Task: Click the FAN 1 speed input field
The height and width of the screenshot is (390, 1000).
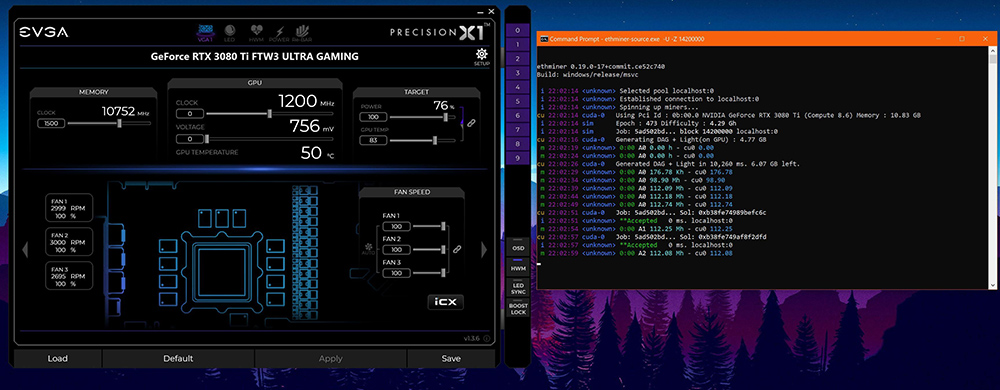Action: (x=397, y=226)
